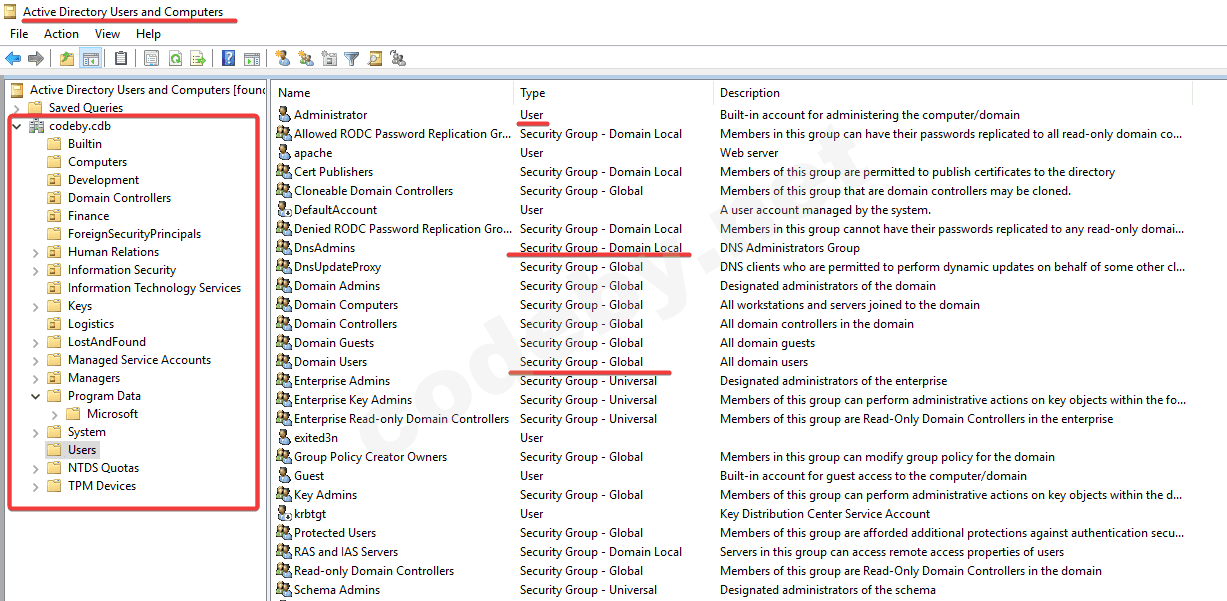The width and height of the screenshot is (1227, 601).
Task: Select the Builtin container in the tree
Action: 85,144
